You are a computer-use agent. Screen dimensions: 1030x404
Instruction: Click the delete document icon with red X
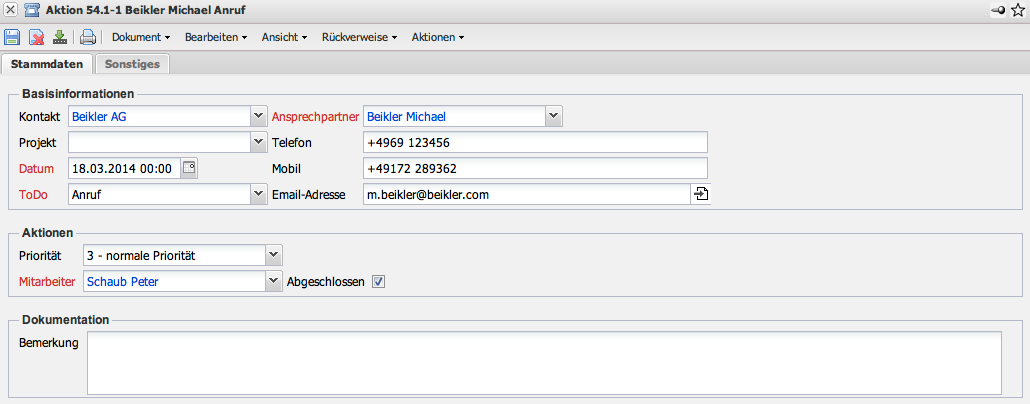(x=36, y=38)
